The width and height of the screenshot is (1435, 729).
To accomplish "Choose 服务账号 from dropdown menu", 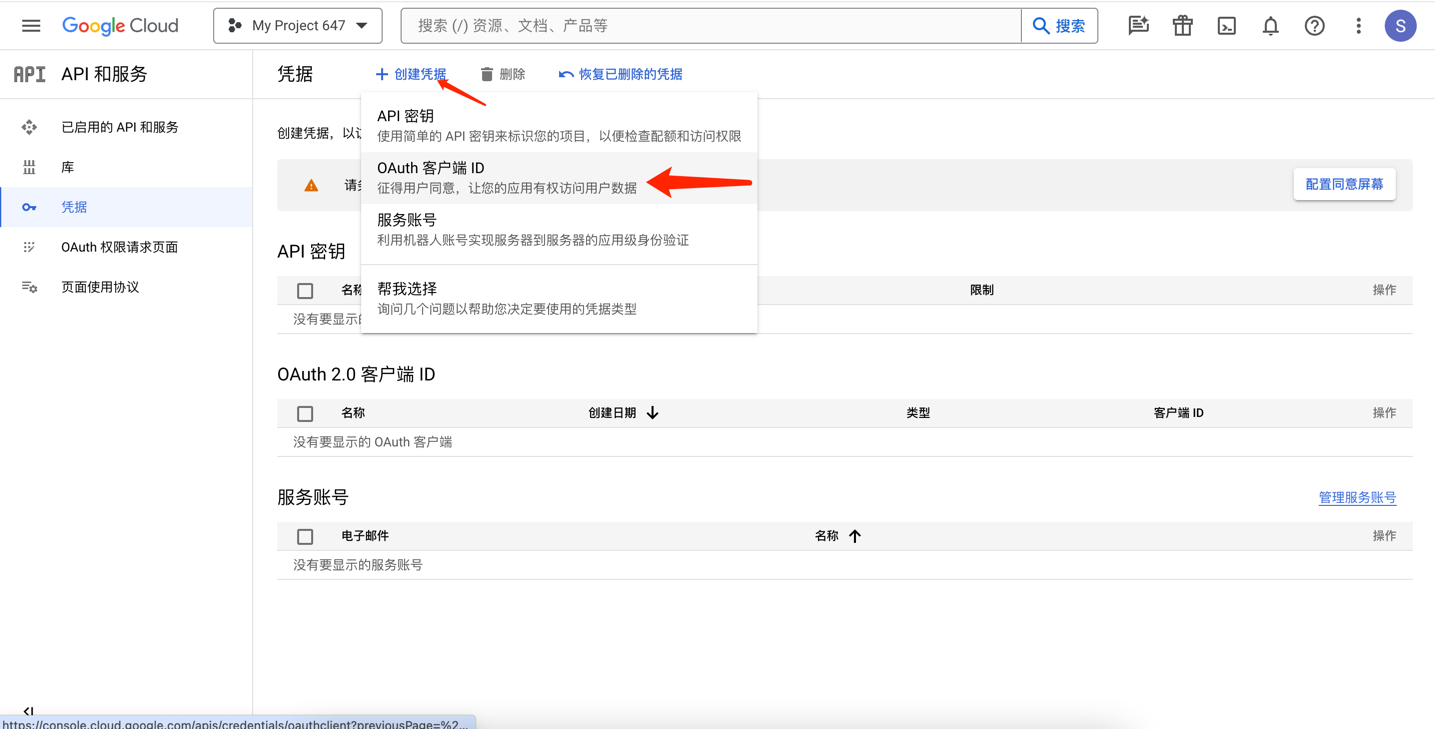I will click(559, 230).
